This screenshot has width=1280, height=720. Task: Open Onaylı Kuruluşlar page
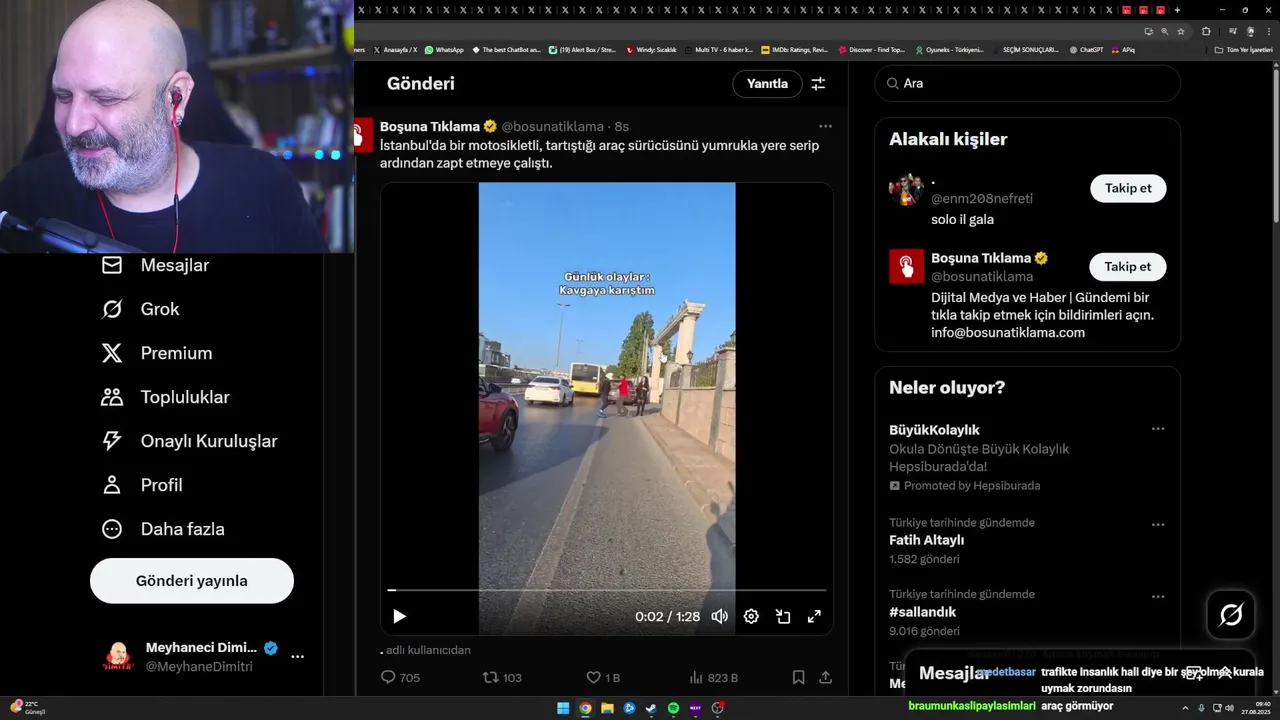189,441
